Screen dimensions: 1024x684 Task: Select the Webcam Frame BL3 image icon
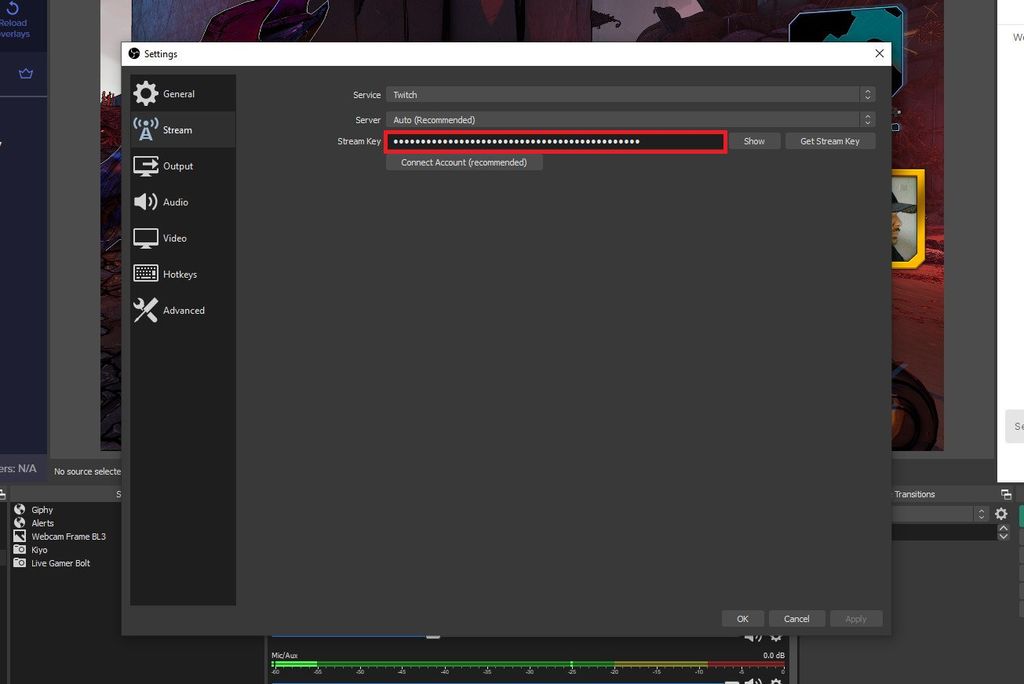[x=20, y=536]
